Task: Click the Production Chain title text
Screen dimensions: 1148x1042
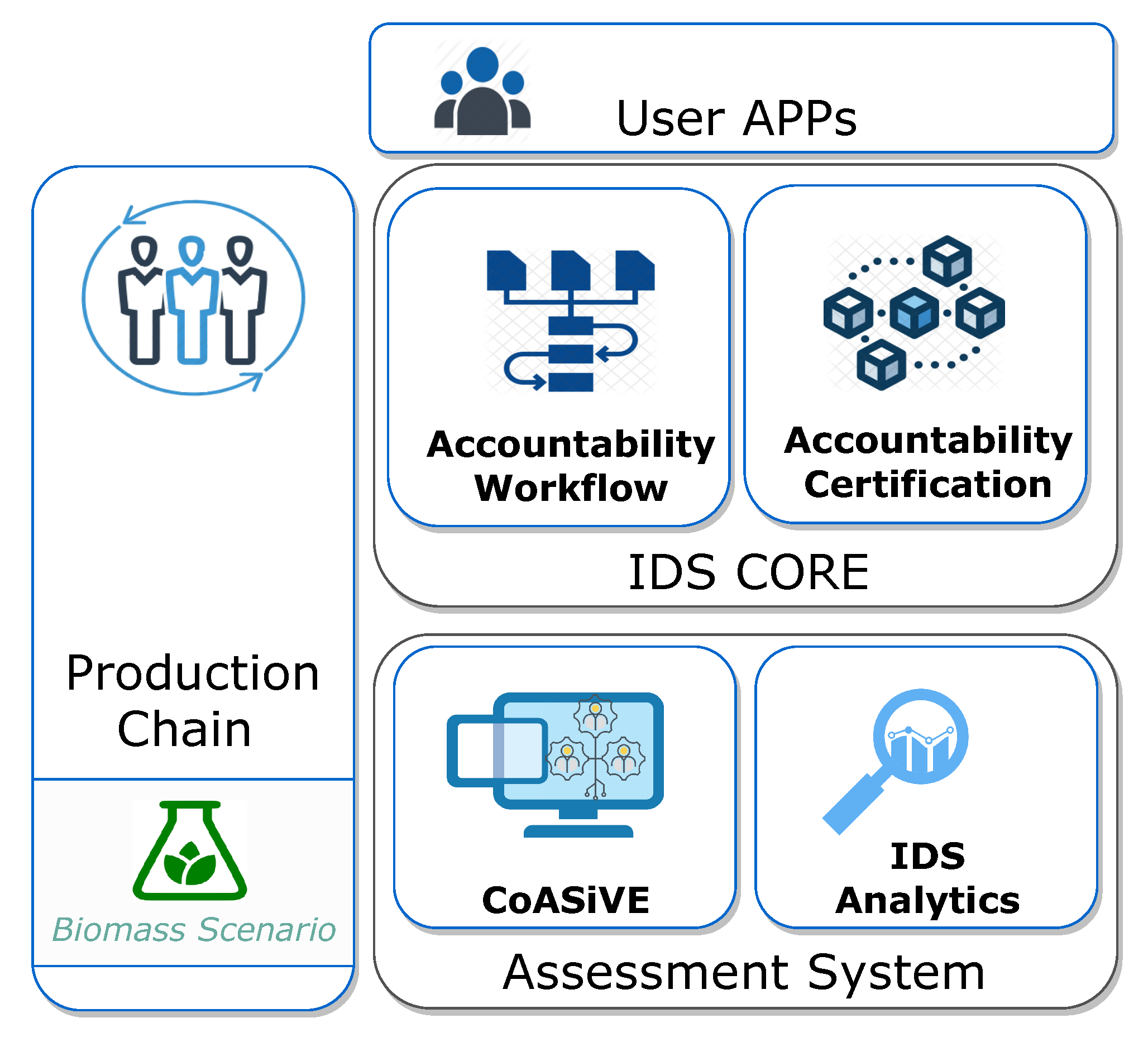Action: coord(192,701)
